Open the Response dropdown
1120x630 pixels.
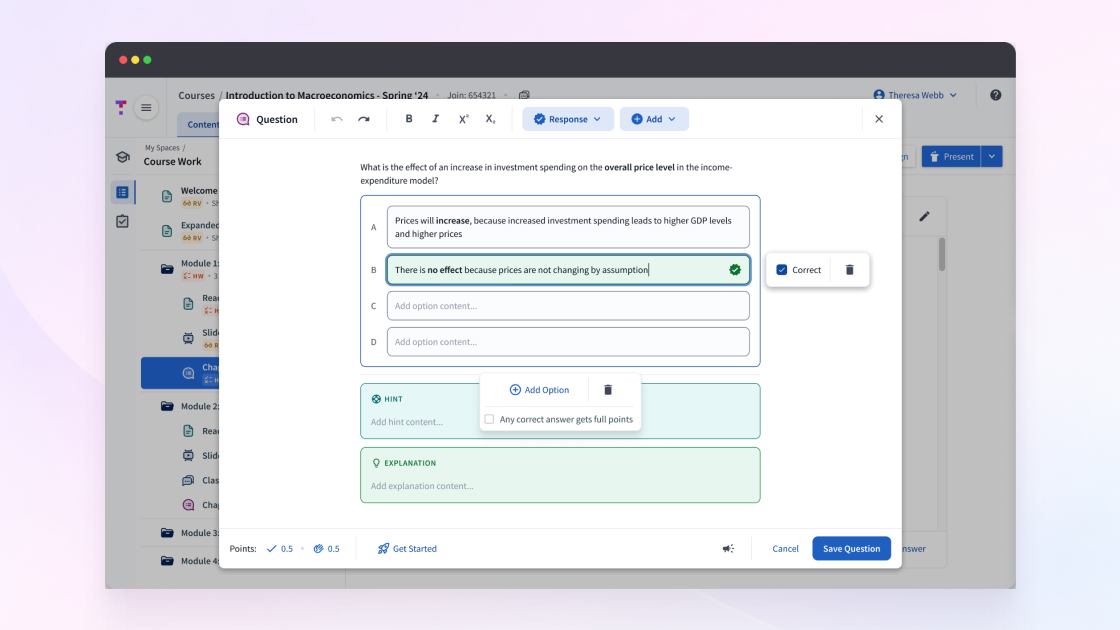click(568, 118)
